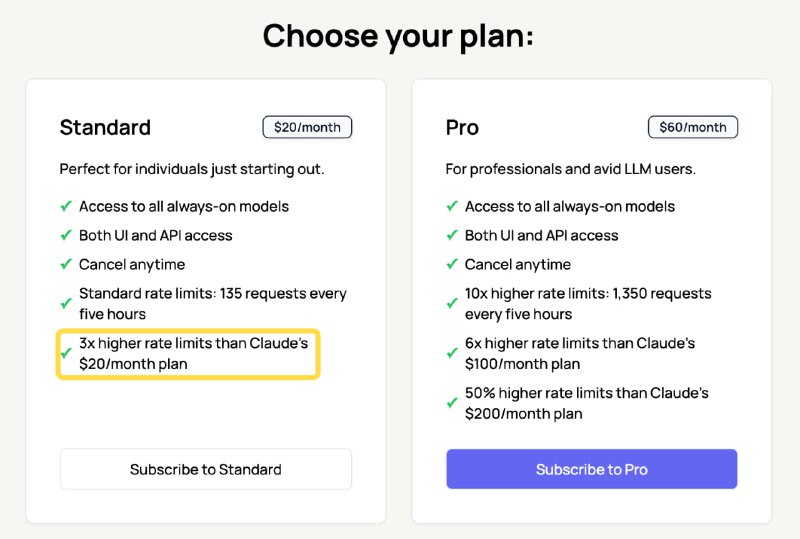Click the Standard plan heading
The image size is (800, 539).
(x=105, y=127)
